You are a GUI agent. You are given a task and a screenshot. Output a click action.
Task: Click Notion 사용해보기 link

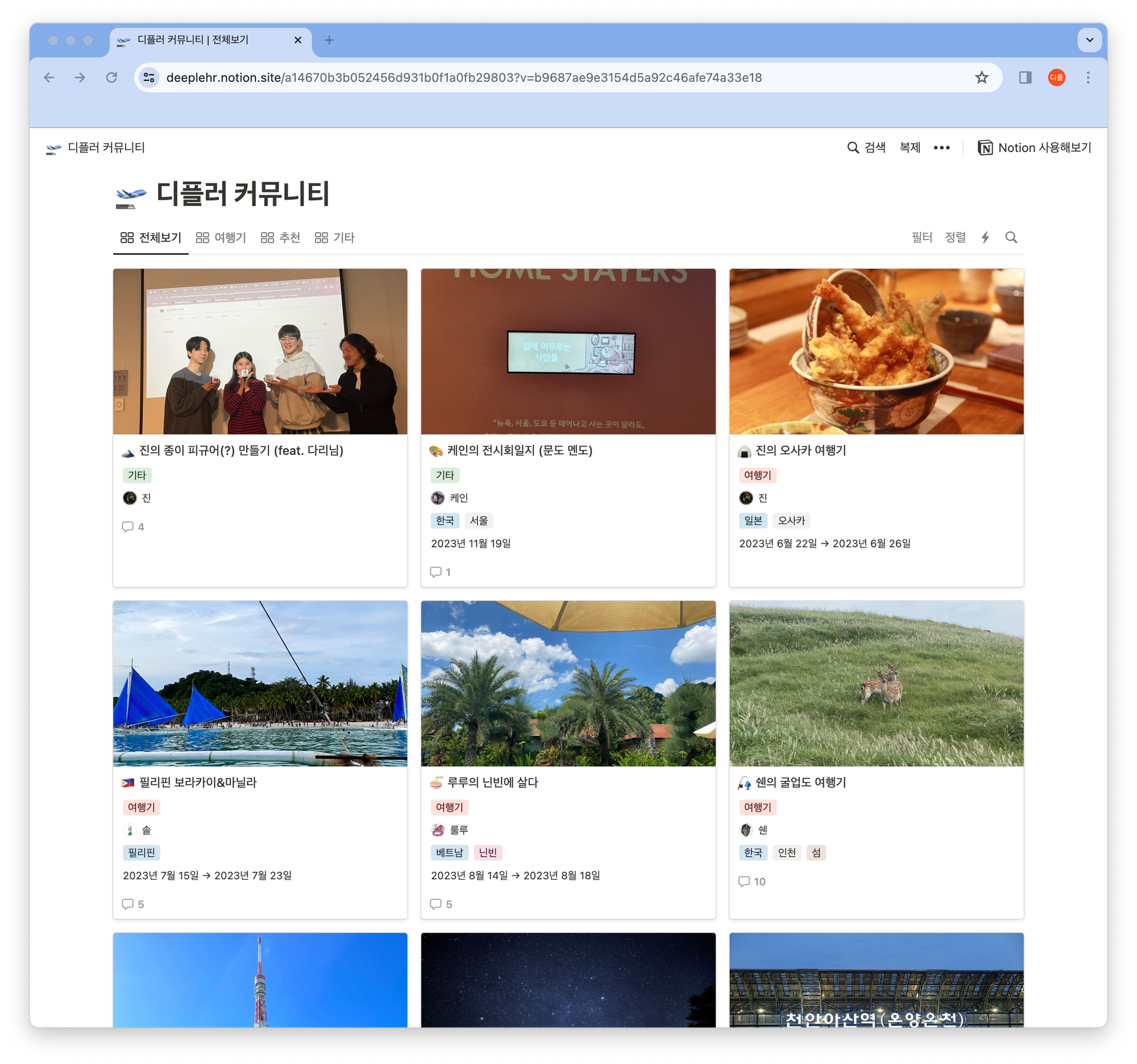1034,148
